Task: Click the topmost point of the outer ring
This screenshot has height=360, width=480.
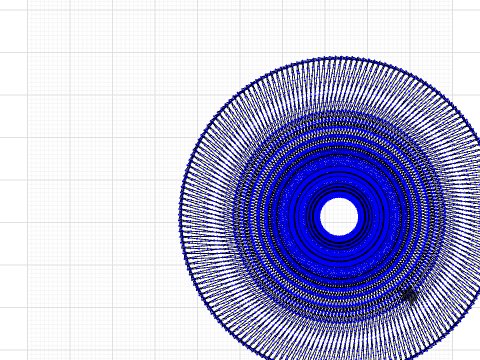Action: click(x=337, y=58)
